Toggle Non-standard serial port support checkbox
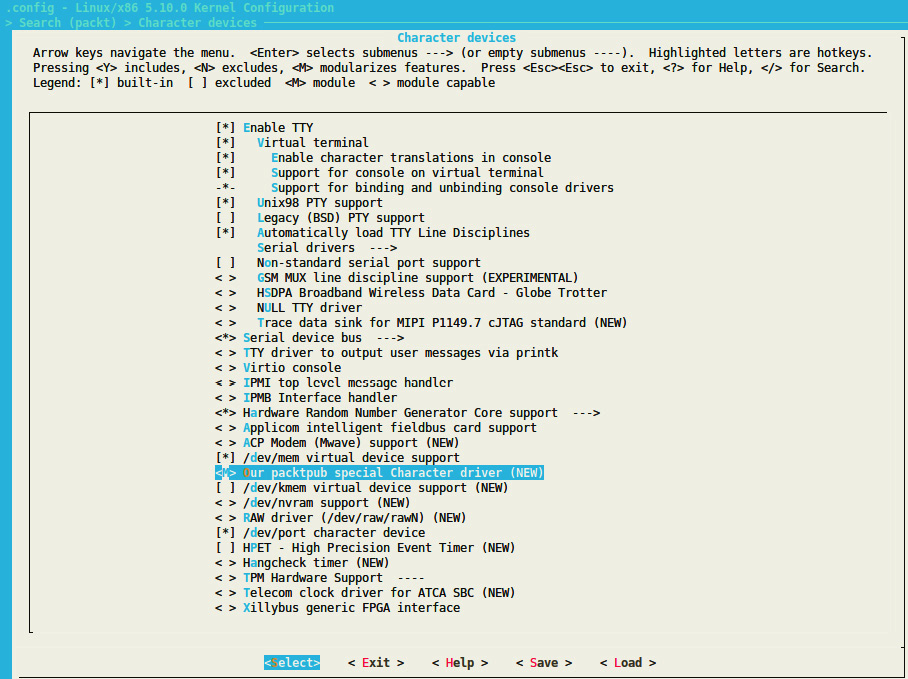Viewport: 908px width, 679px height. point(226,263)
